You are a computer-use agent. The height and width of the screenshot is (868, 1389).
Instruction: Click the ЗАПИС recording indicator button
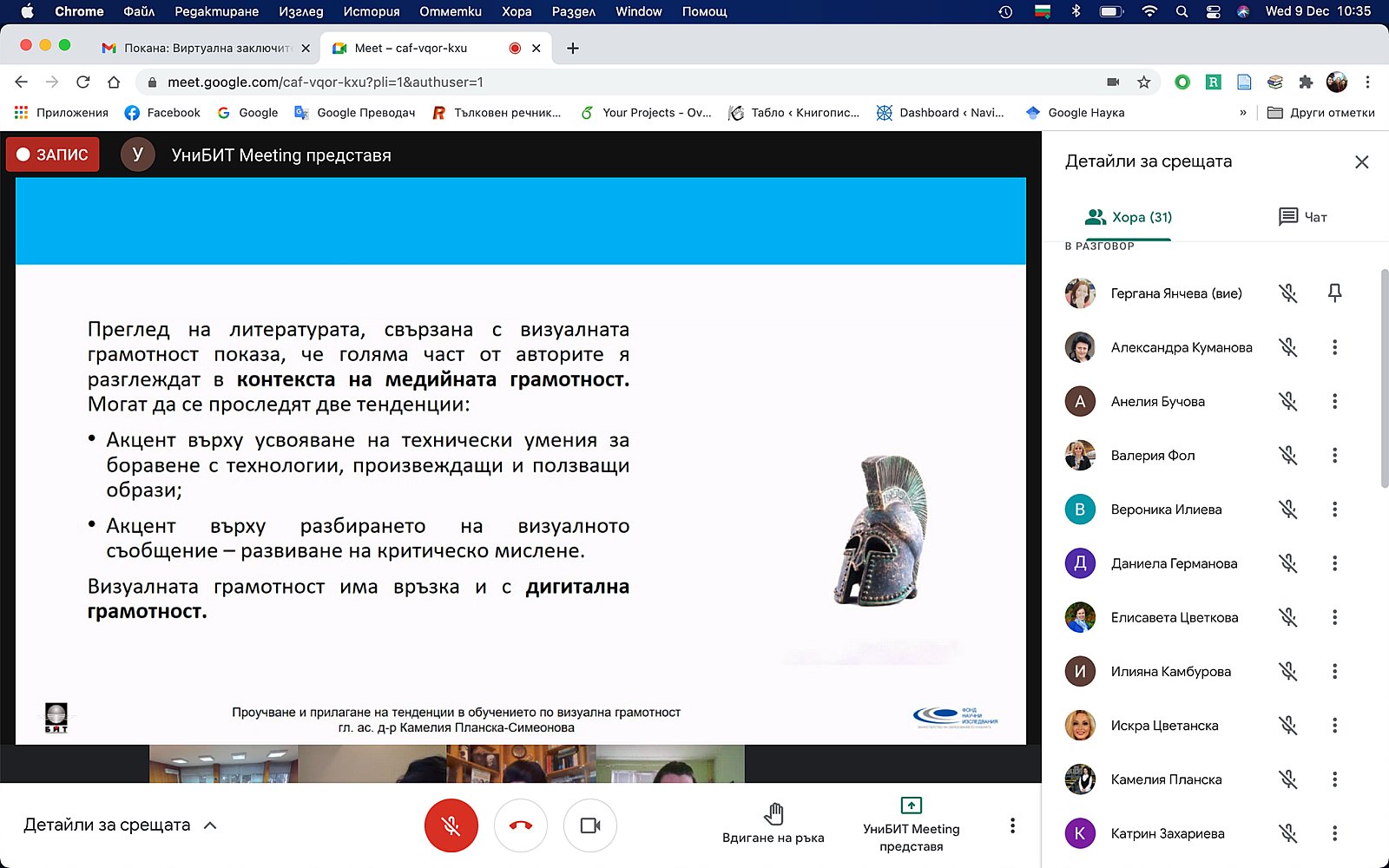pyautogui.click(x=53, y=155)
